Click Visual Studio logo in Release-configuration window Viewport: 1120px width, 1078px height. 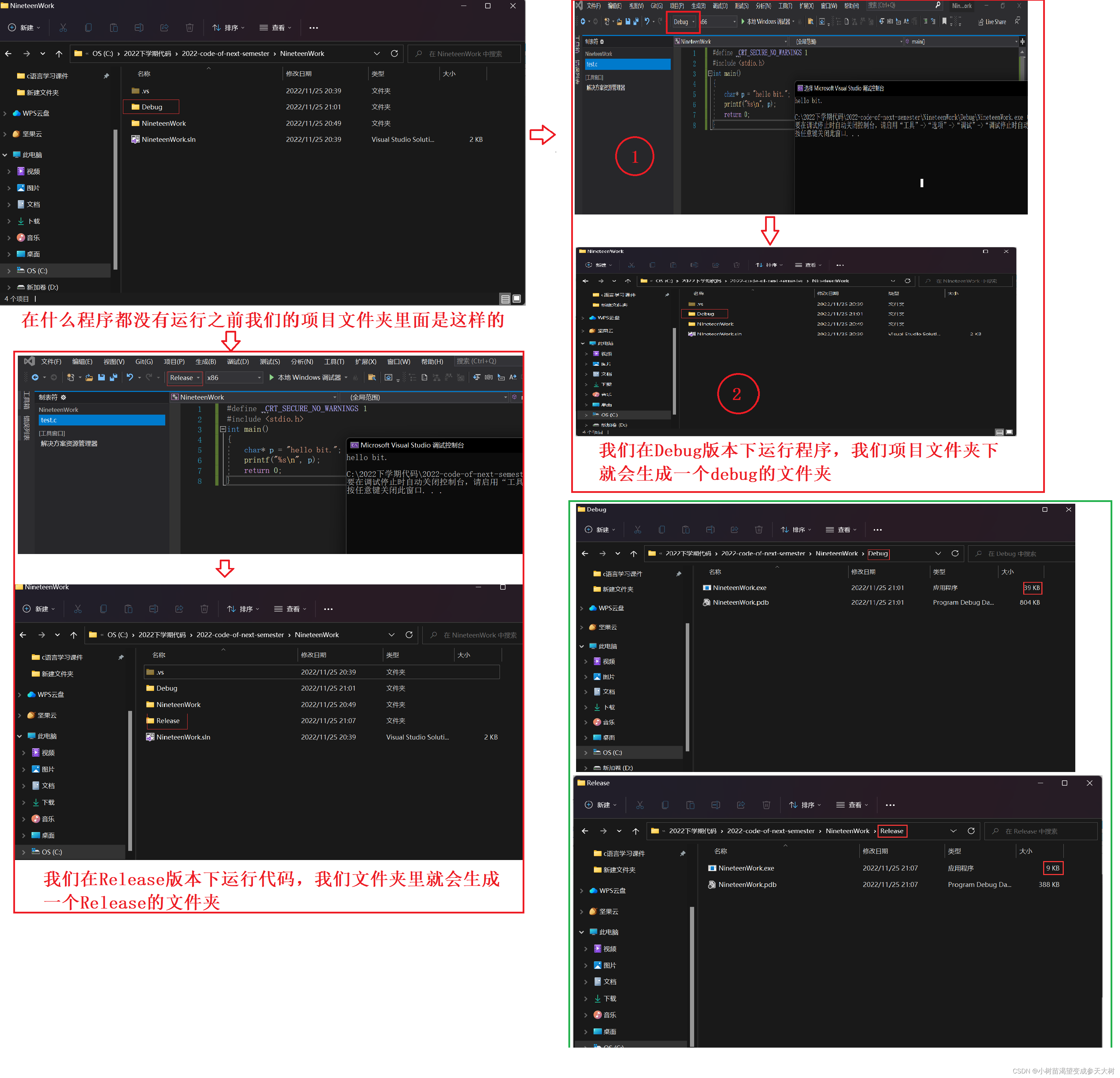click(29, 361)
